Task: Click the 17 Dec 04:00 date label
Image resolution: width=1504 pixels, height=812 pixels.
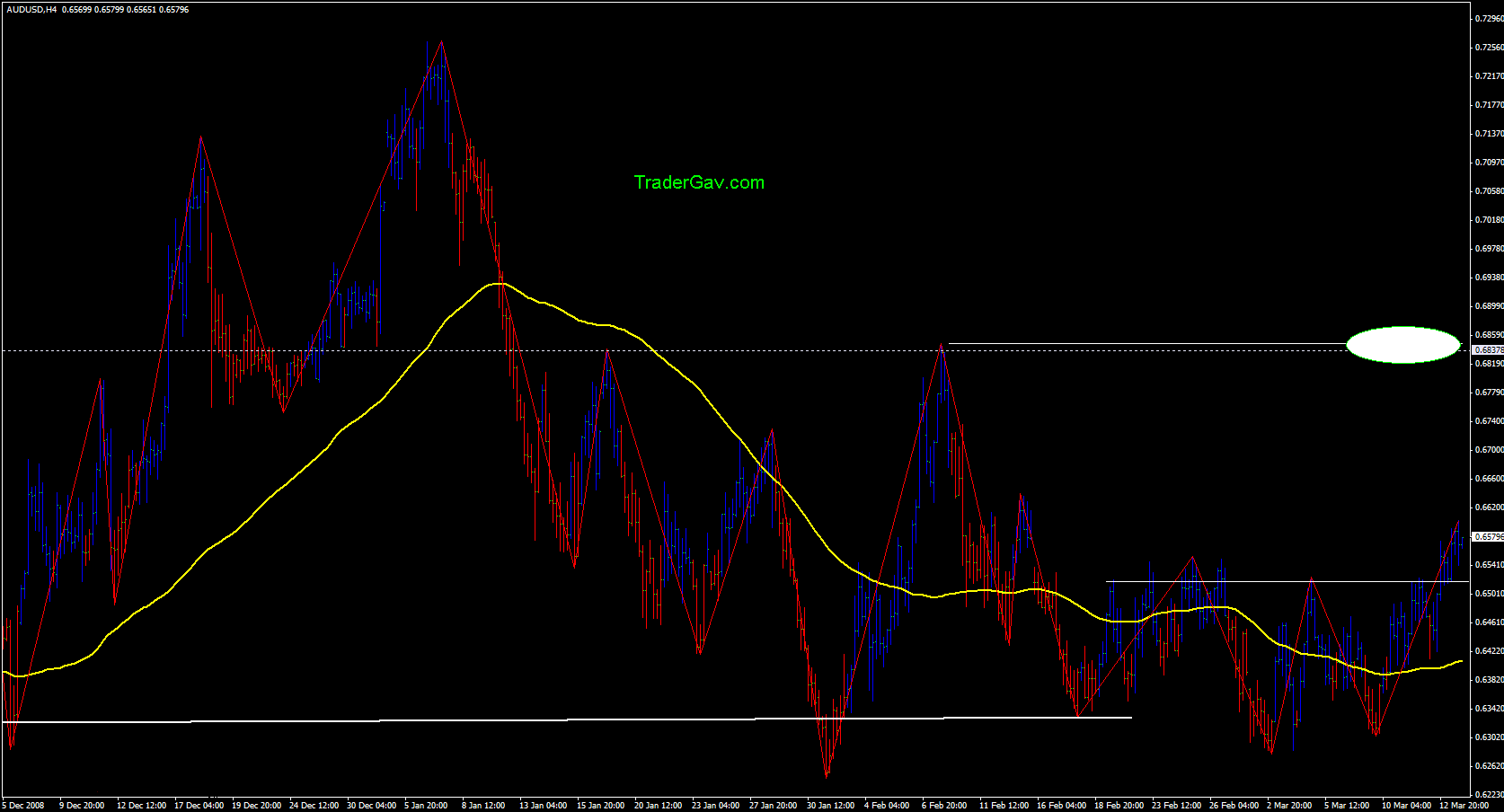Action: (x=199, y=805)
